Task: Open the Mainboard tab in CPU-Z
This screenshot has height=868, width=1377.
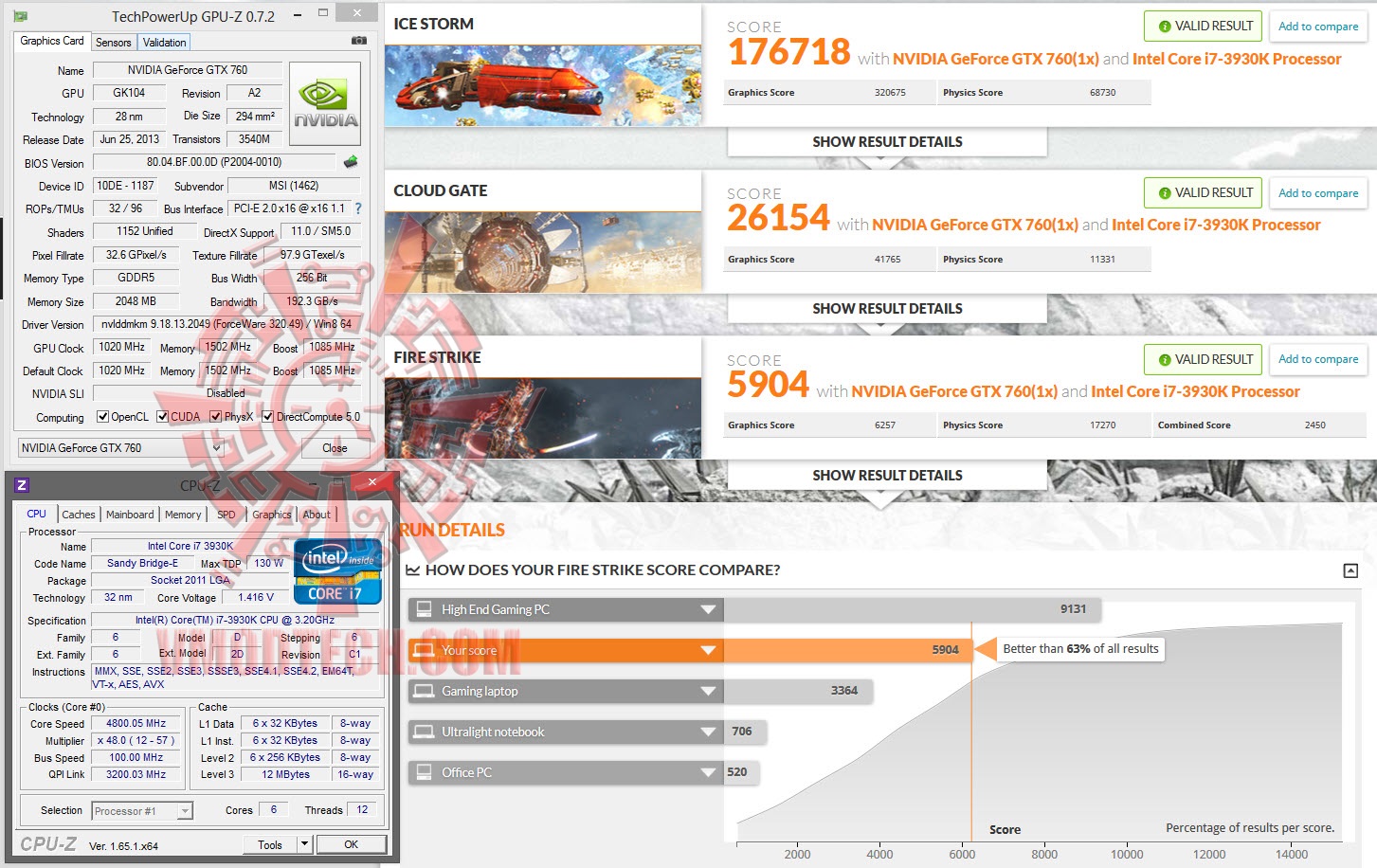Action: tap(130, 515)
